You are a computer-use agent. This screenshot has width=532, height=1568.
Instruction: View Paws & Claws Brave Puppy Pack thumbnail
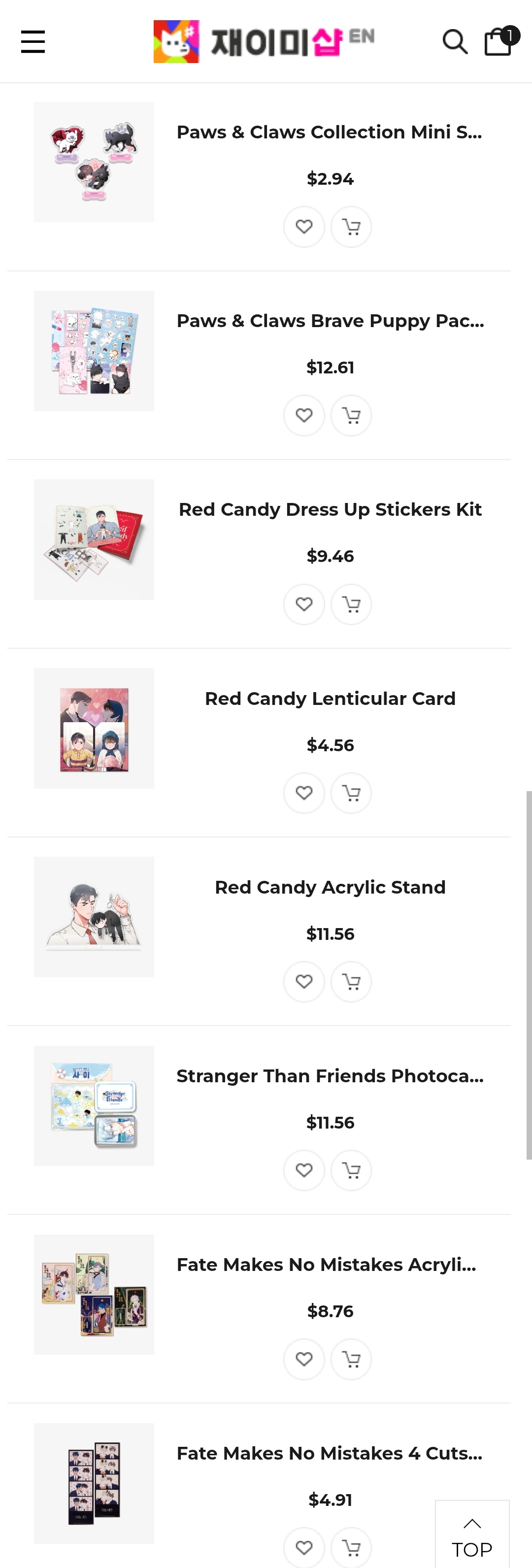point(94,351)
